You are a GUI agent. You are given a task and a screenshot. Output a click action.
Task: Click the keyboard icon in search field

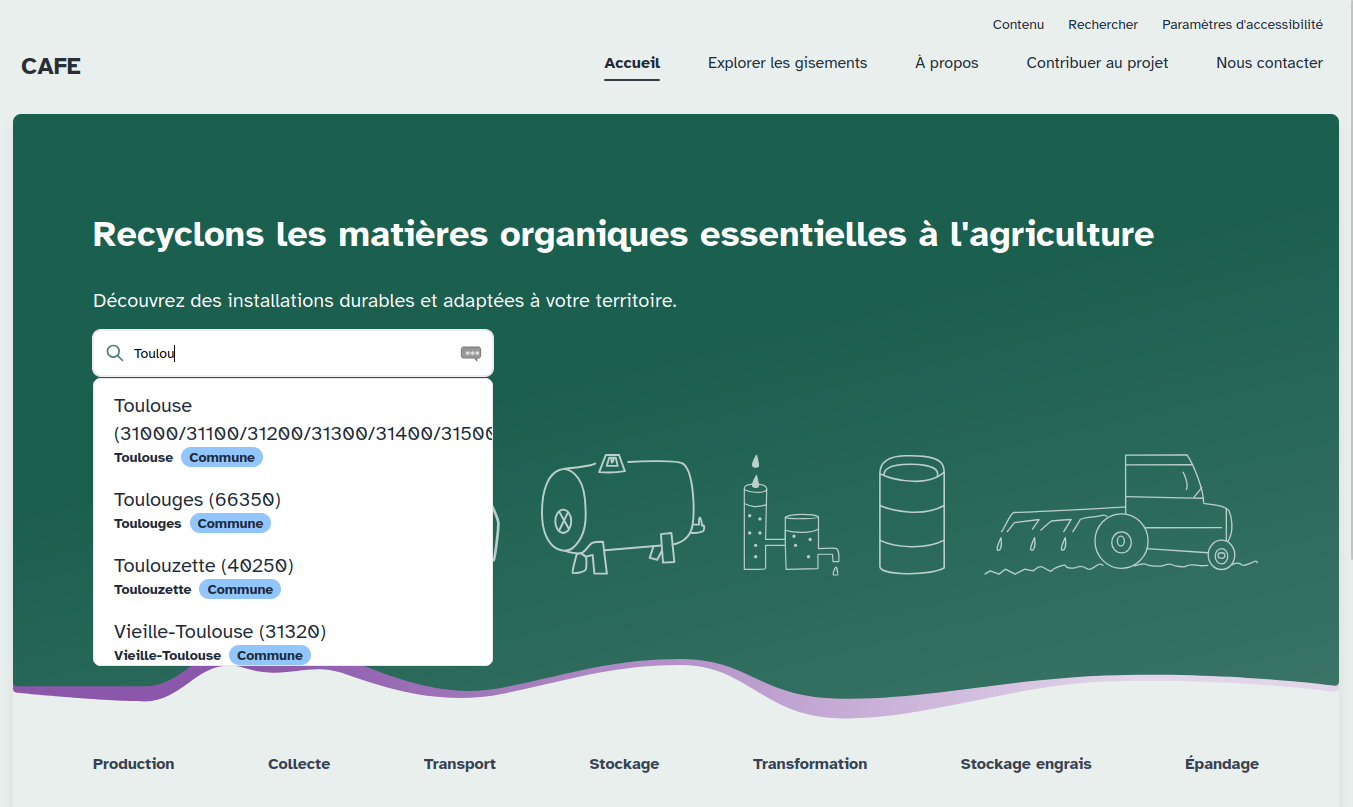pos(471,353)
